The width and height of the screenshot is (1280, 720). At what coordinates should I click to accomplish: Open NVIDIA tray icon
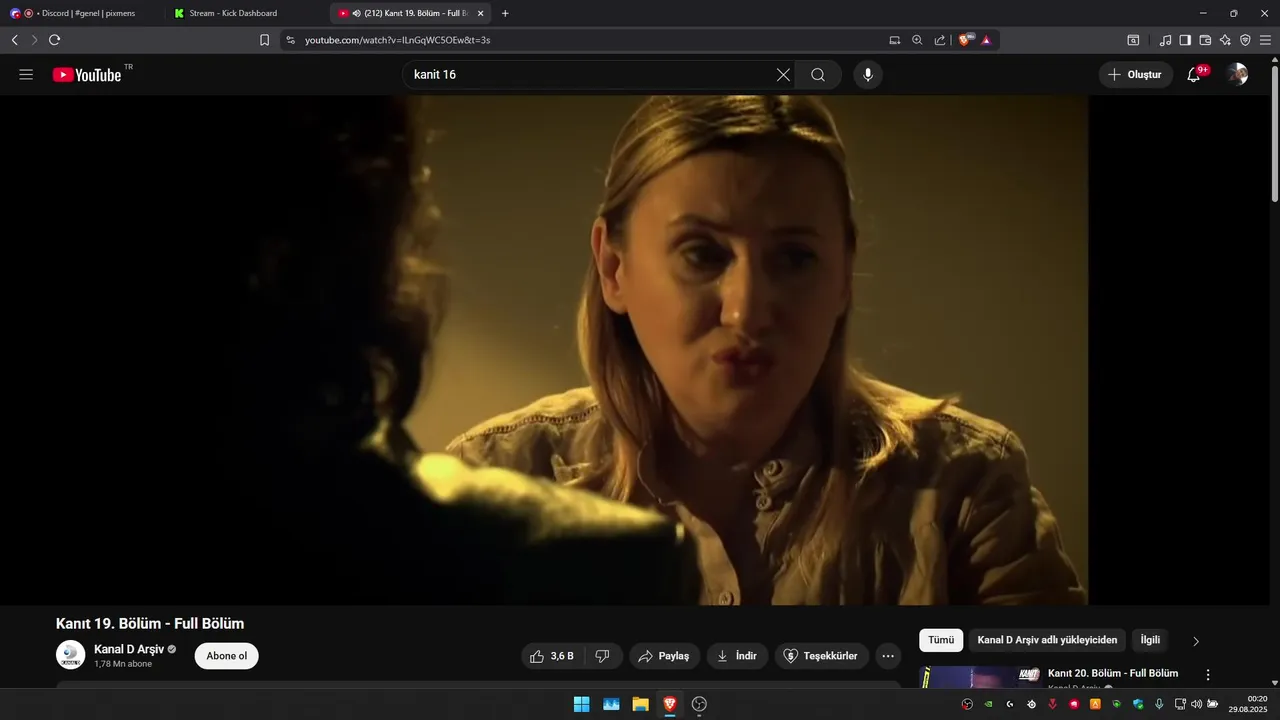(x=988, y=704)
